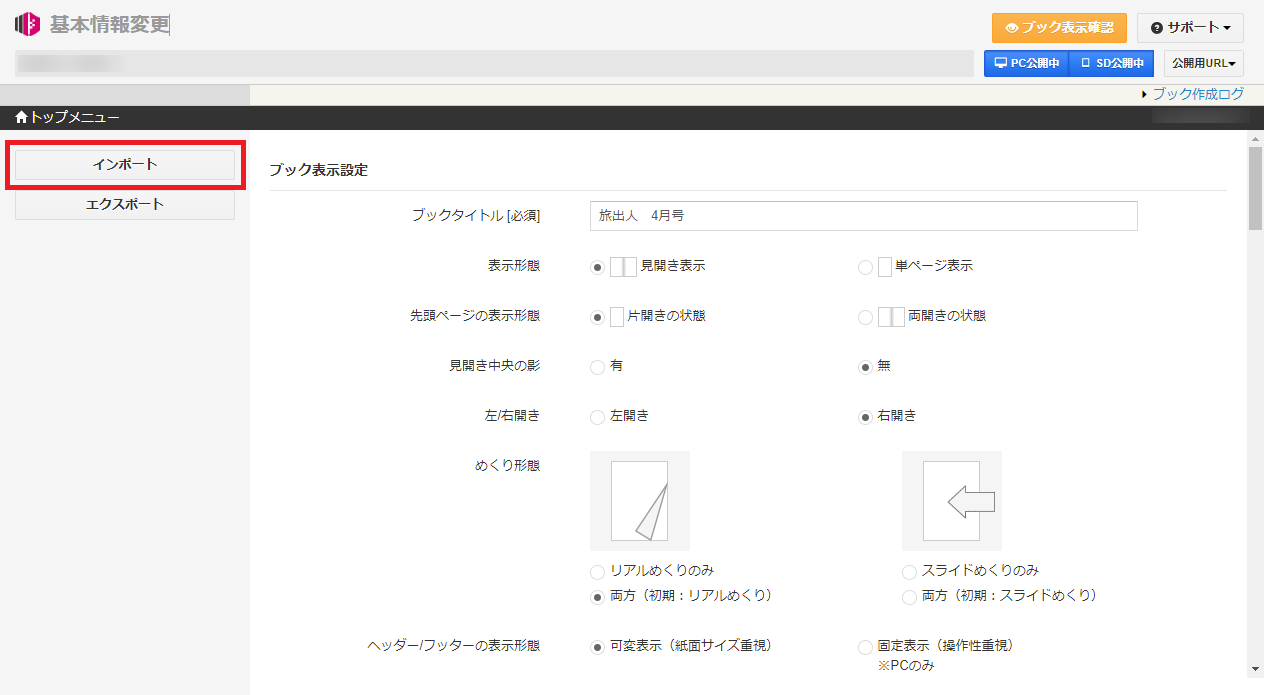1264x695 pixels.
Task: Enable 見開き中央の影 with the 有 radio
Action: click(597, 367)
